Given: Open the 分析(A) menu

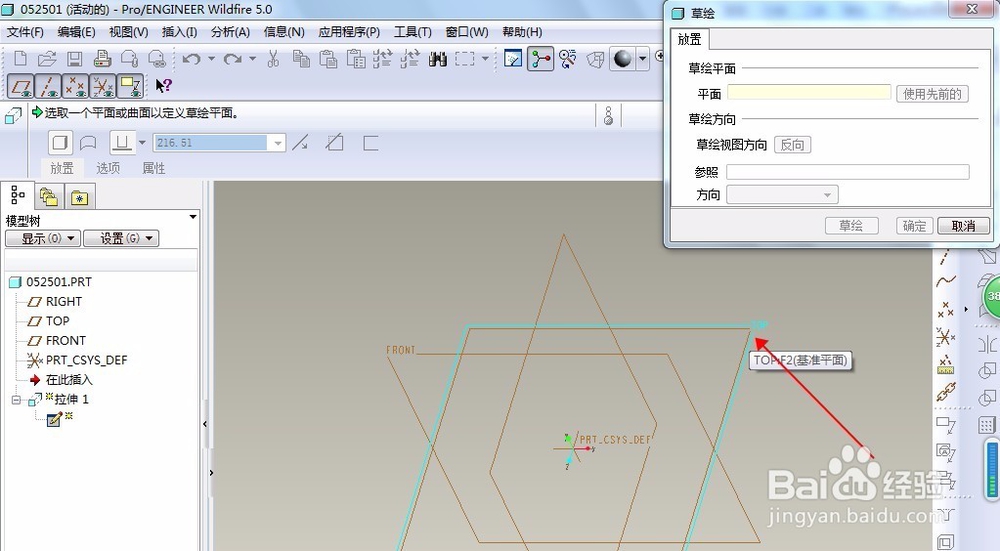Looking at the screenshot, I should point(230,32).
